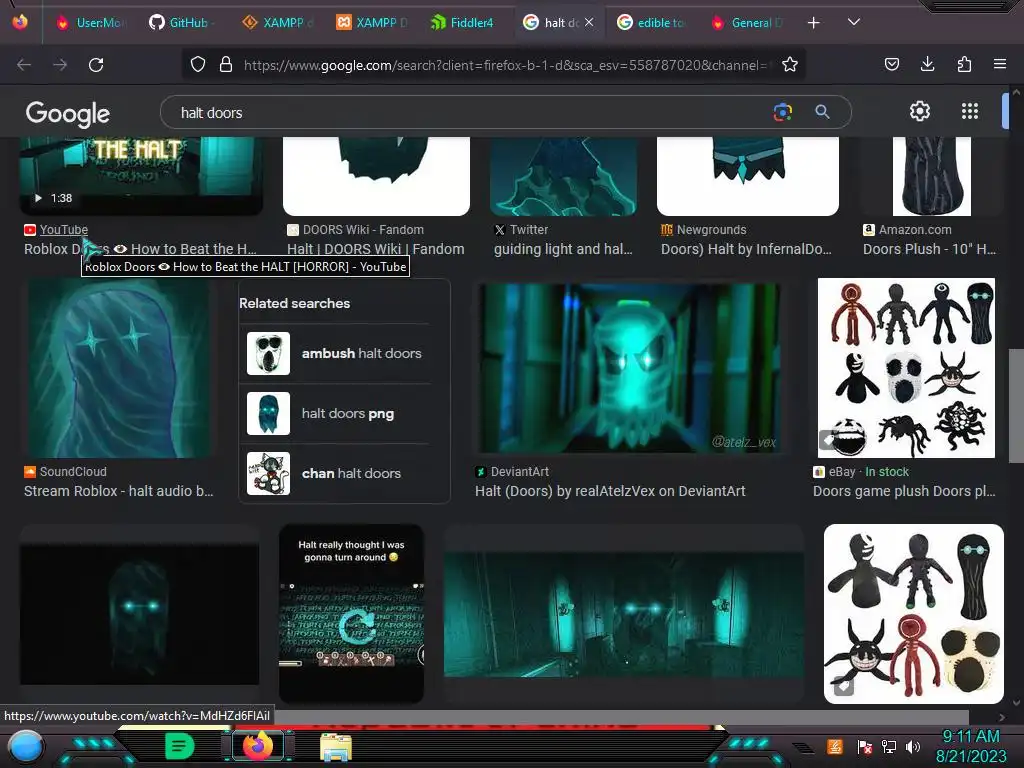Open the volume speaker tray icon
The image size is (1024, 768).
click(x=913, y=746)
